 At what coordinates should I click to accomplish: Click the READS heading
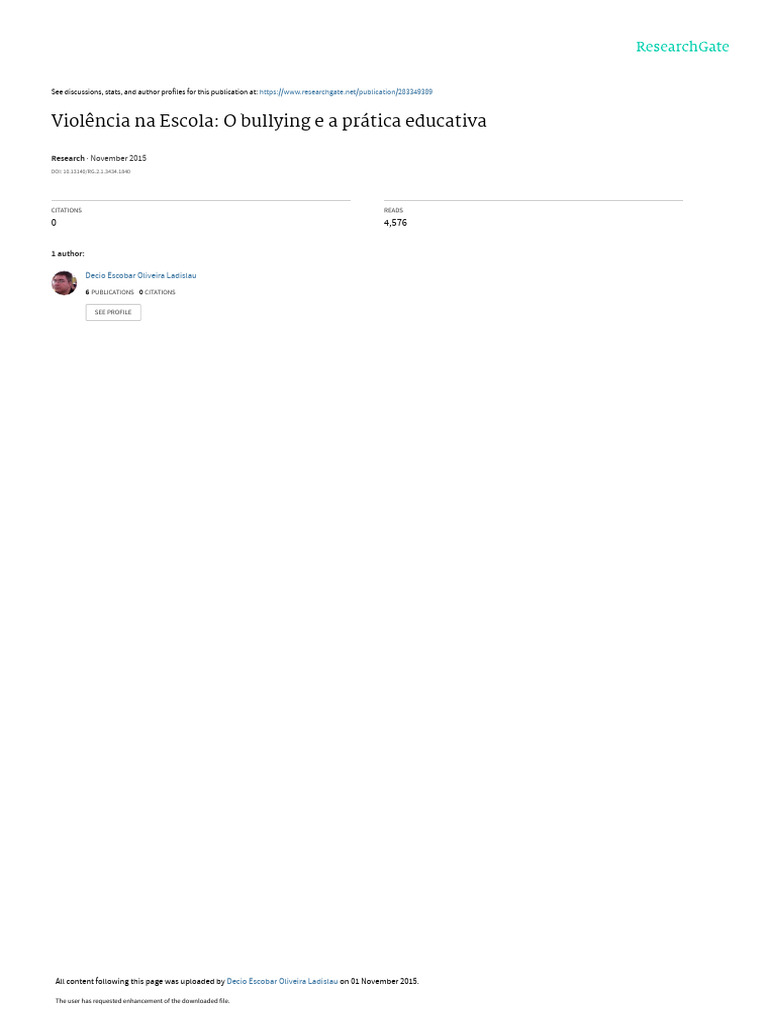tap(393, 210)
